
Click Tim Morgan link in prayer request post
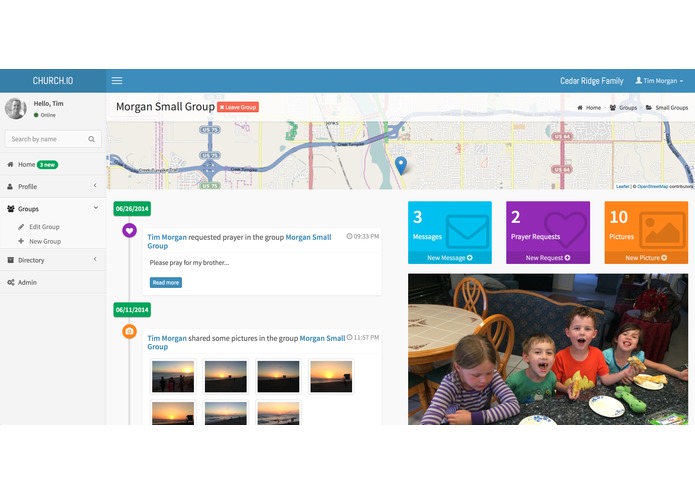[167, 237]
